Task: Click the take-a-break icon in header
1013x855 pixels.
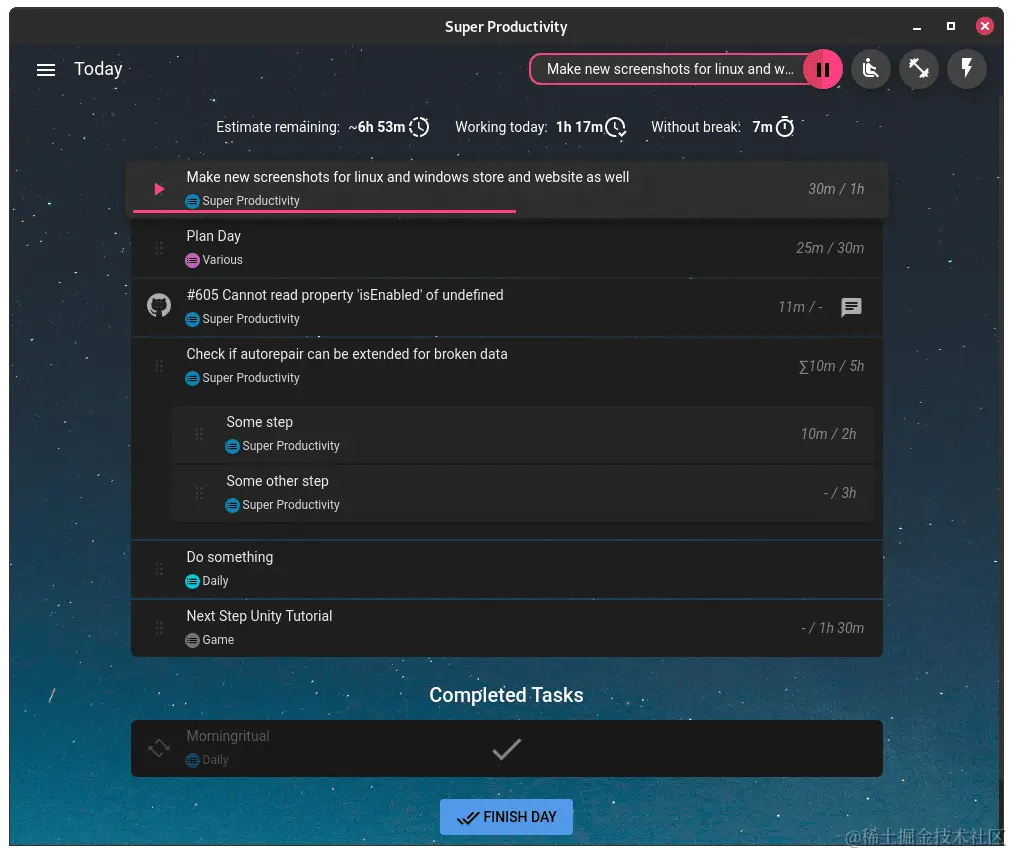Action: tap(871, 69)
